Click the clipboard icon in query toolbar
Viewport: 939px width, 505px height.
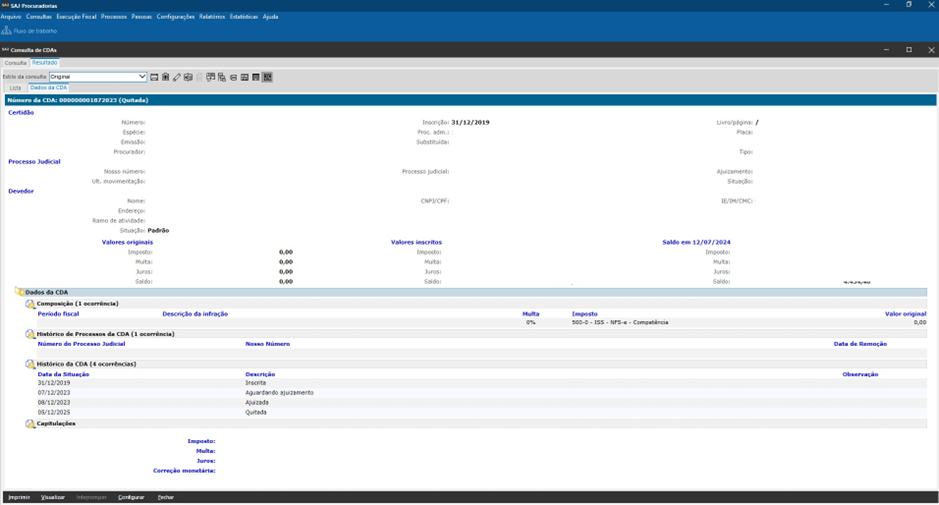[166, 77]
